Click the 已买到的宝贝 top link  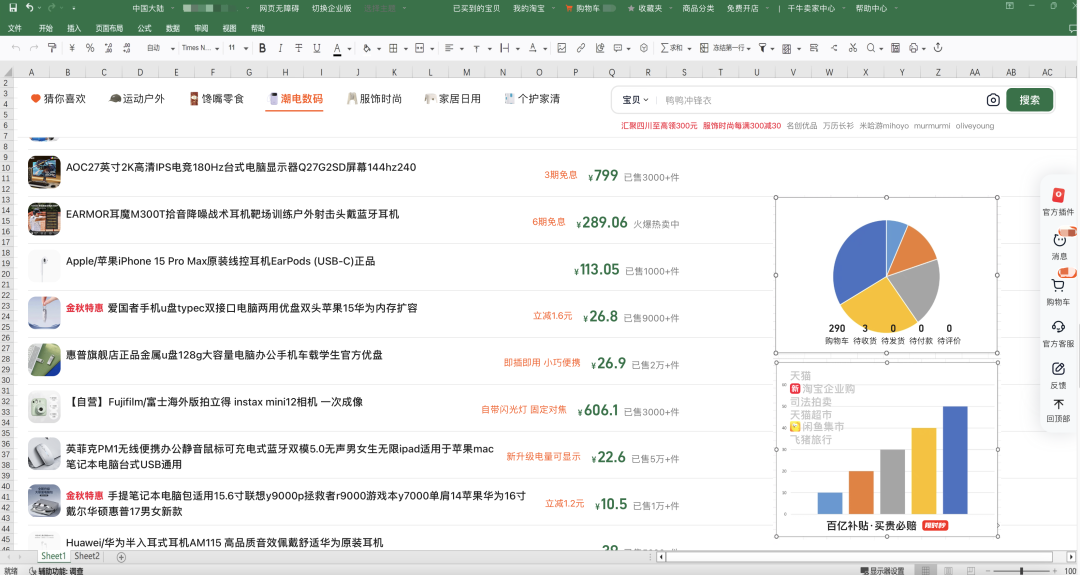475,8
